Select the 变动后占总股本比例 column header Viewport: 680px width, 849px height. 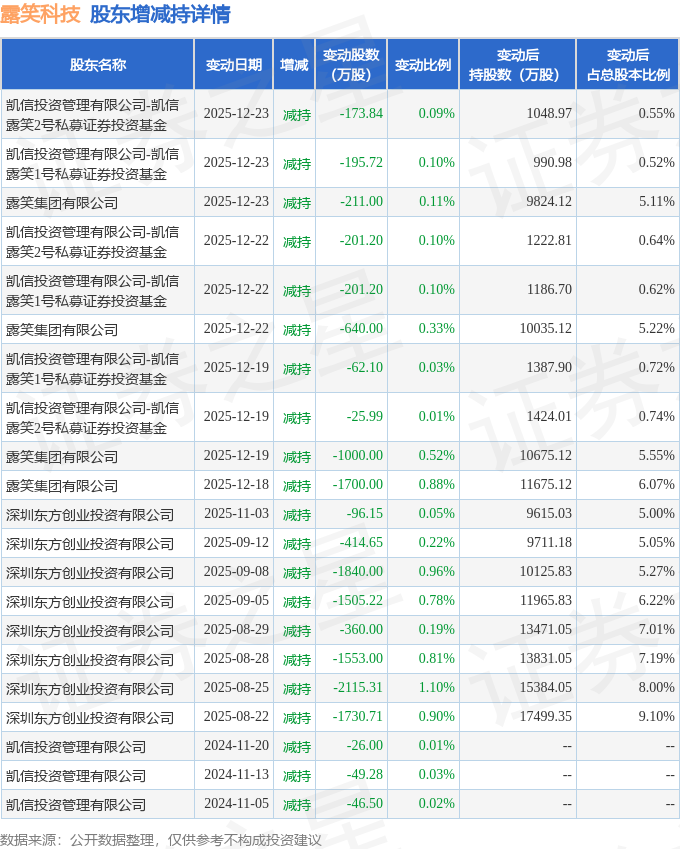(628, 64)
